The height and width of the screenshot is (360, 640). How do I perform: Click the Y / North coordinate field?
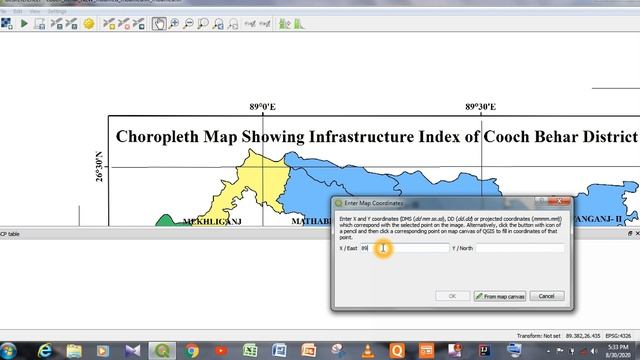tap(520, 248)
